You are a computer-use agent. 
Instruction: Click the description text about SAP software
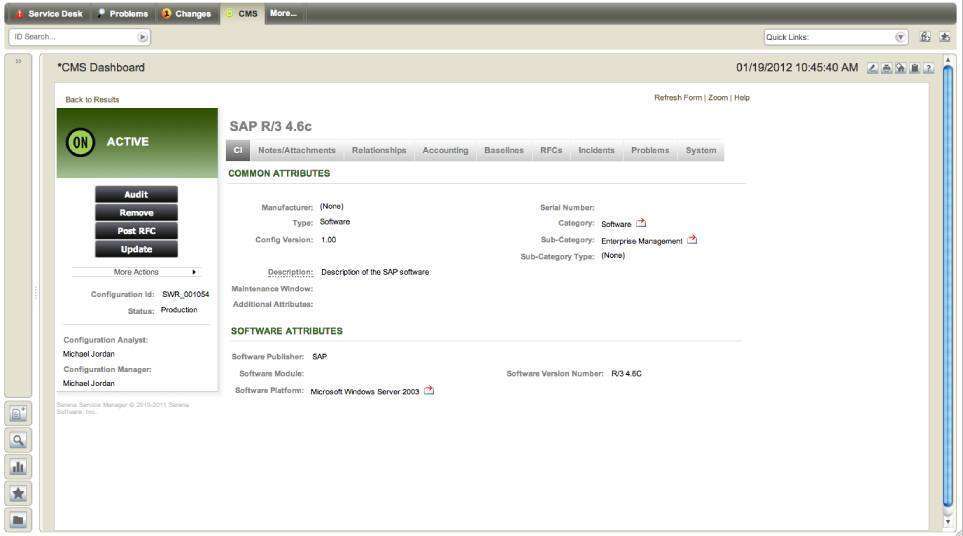point(375,272)
